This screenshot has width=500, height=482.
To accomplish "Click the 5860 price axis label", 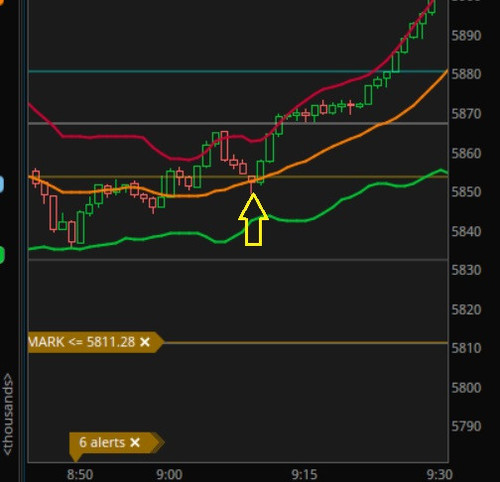I will coord(466,153).
